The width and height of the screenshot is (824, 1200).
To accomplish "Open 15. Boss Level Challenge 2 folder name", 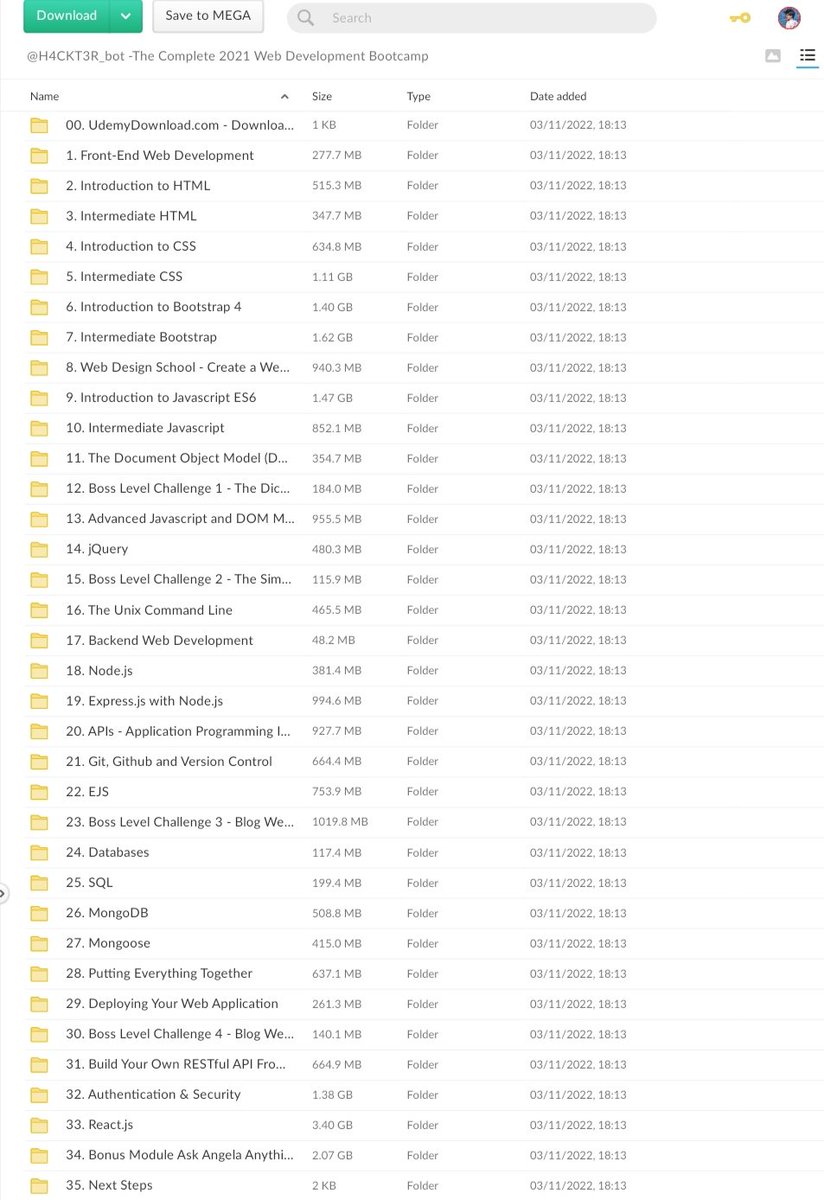I will coord(179,579).
